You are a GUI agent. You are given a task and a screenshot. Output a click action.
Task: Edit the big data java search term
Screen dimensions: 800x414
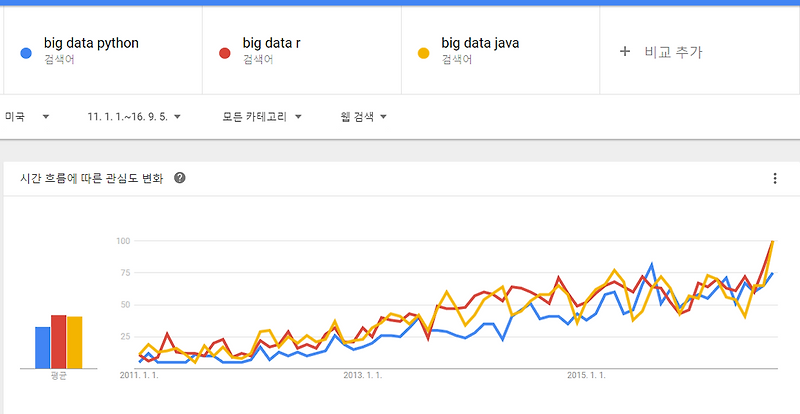click(x=480, y=43)
